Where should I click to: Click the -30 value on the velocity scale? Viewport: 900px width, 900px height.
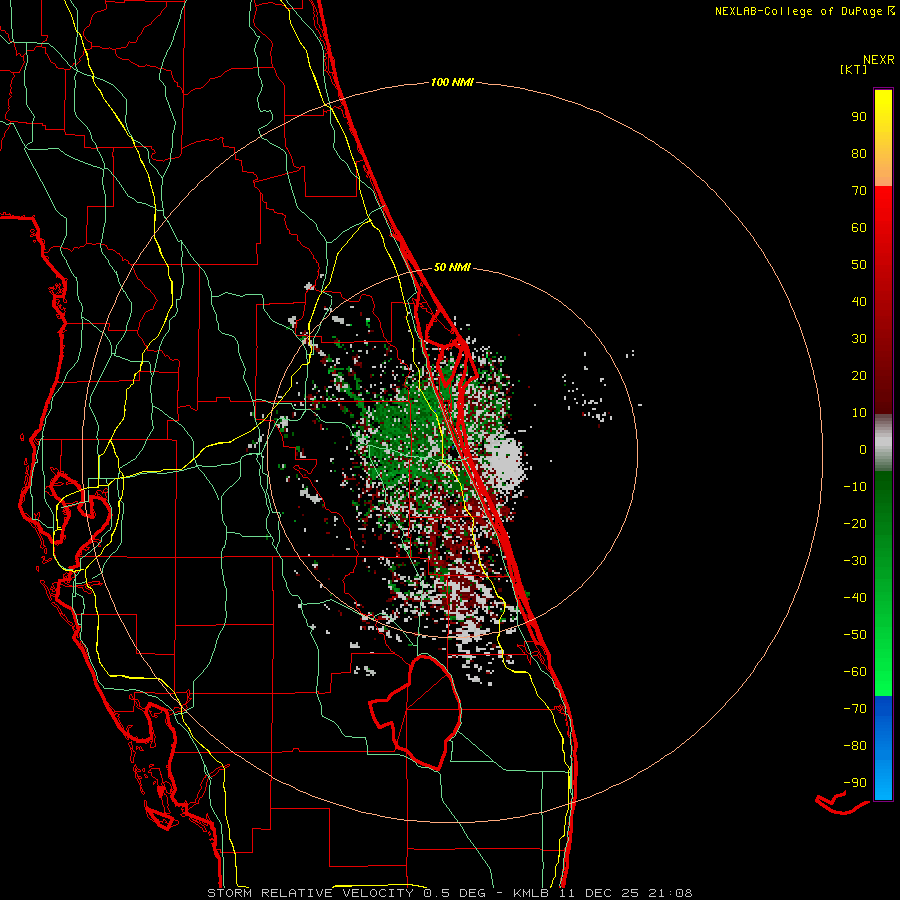[855, 561]
